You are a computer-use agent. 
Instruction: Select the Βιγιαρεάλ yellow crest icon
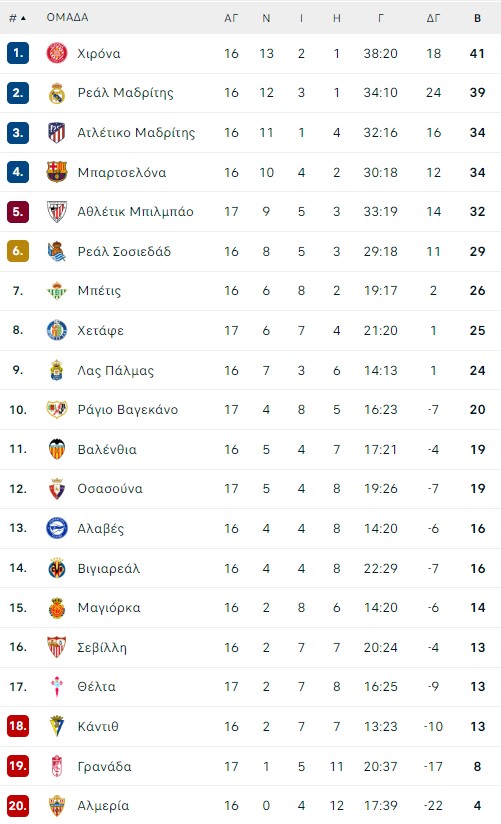[x=57, y=568]
